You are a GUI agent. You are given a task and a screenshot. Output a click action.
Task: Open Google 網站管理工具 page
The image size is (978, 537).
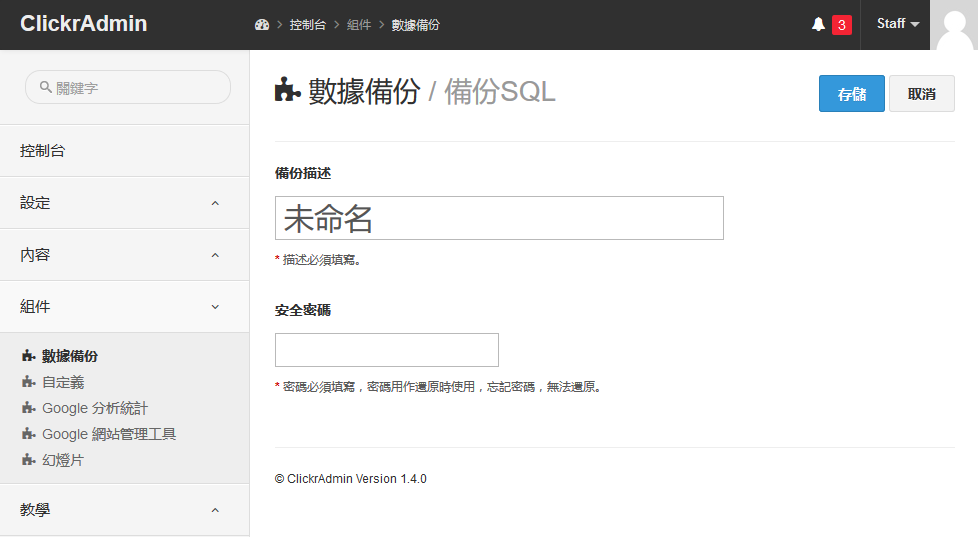(x=109, y=434)
